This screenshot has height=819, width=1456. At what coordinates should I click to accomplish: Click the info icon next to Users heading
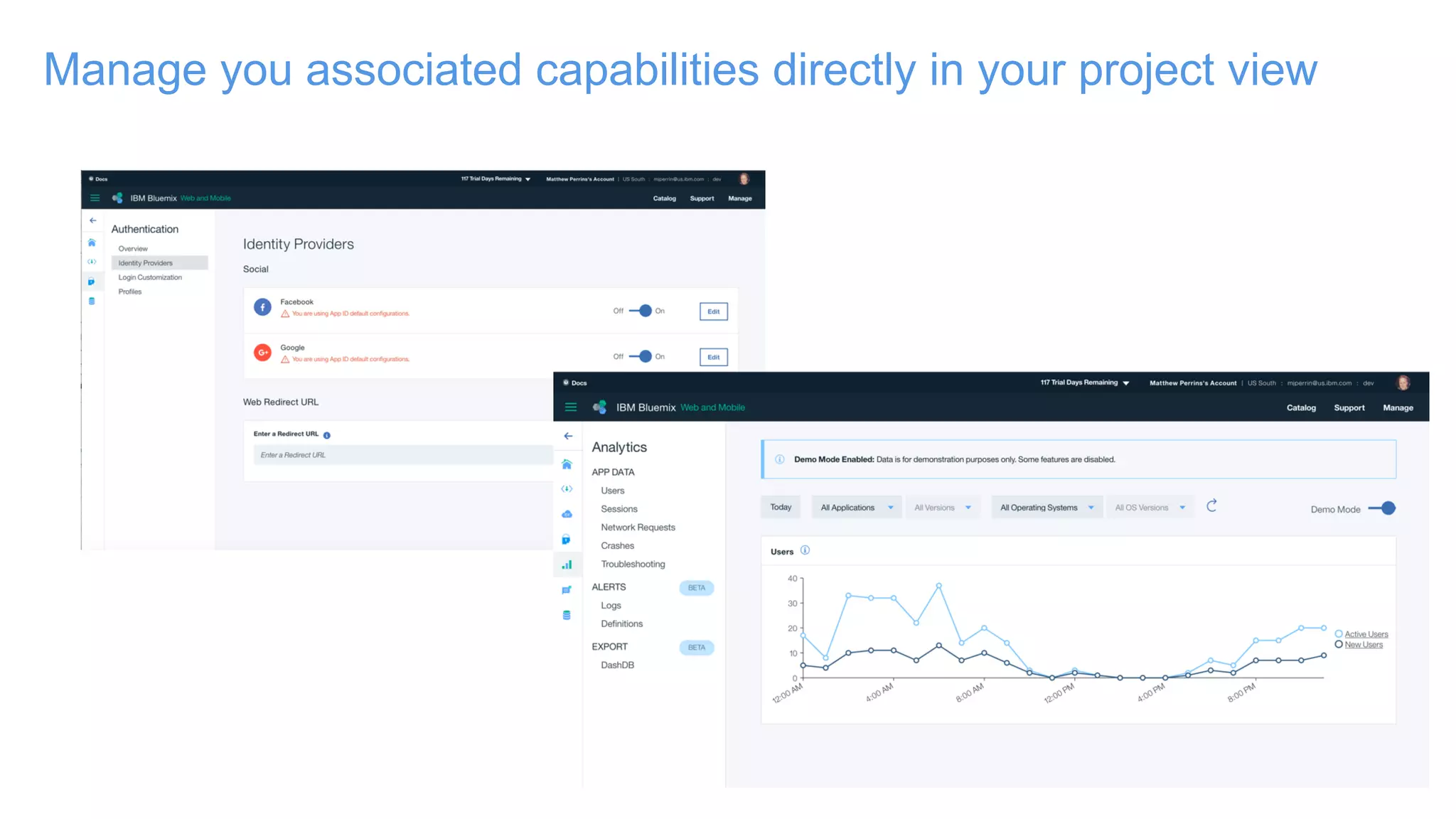(x=805, y=550)
